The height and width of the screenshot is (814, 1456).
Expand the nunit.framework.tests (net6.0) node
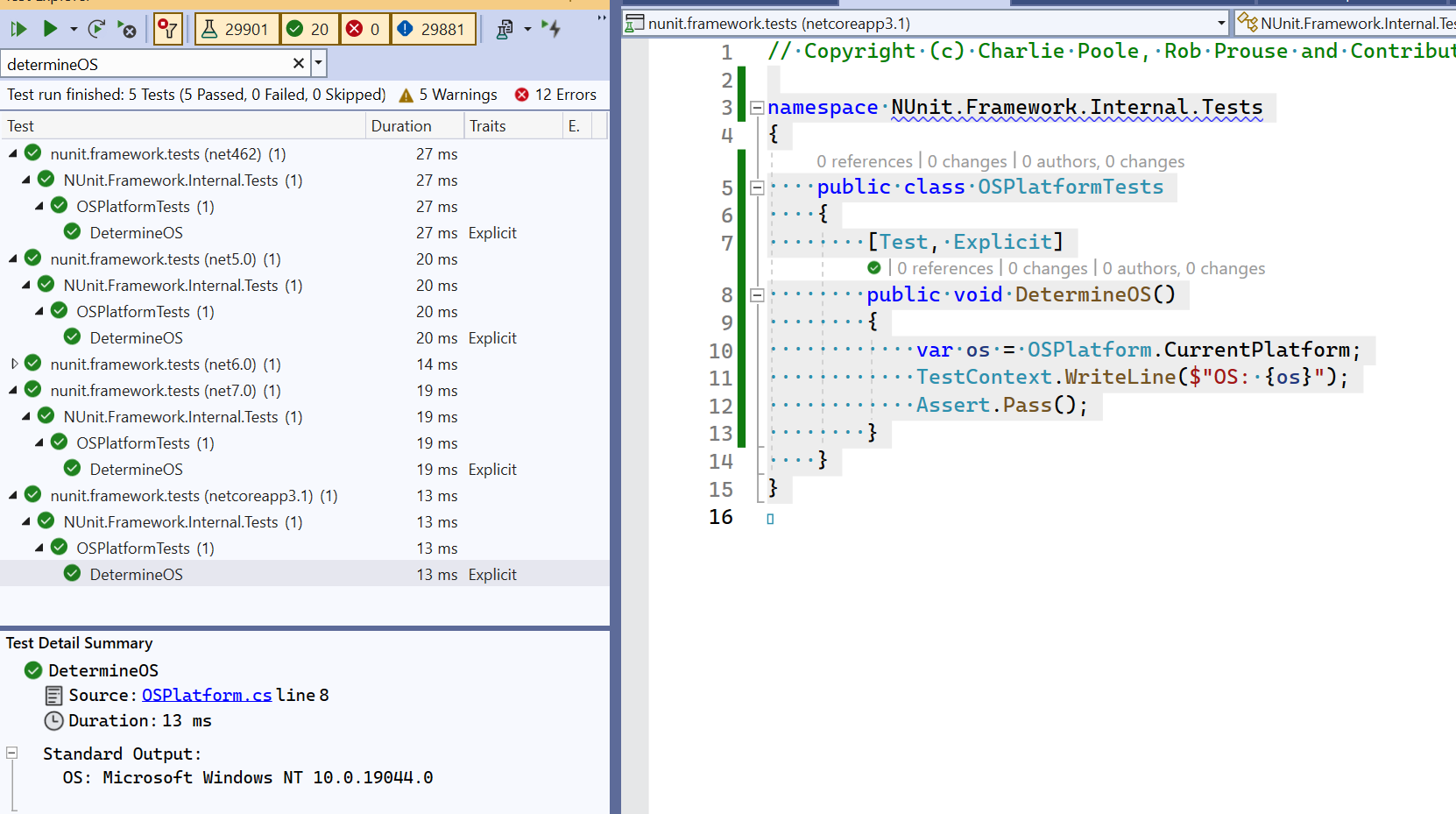tap(17, 364)
